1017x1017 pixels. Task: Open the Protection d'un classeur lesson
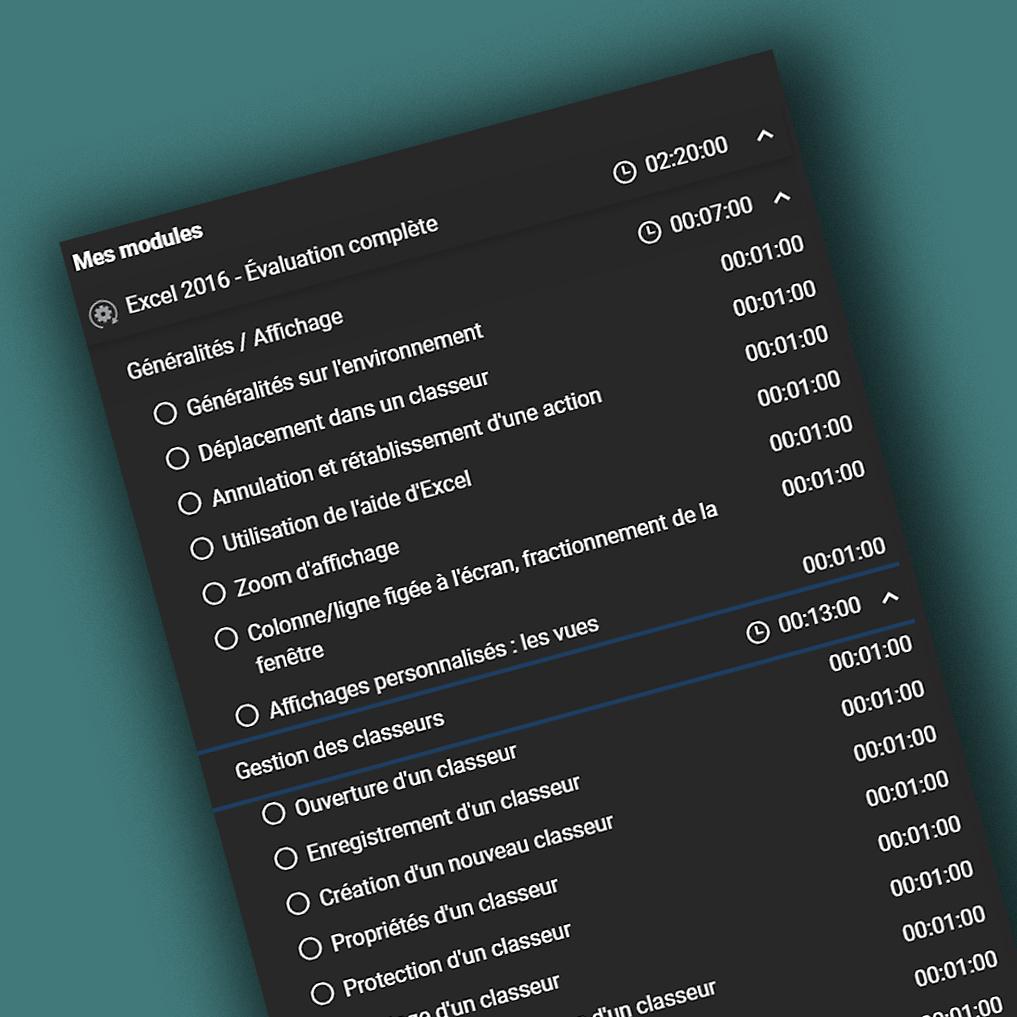click(x=457, y=961)
